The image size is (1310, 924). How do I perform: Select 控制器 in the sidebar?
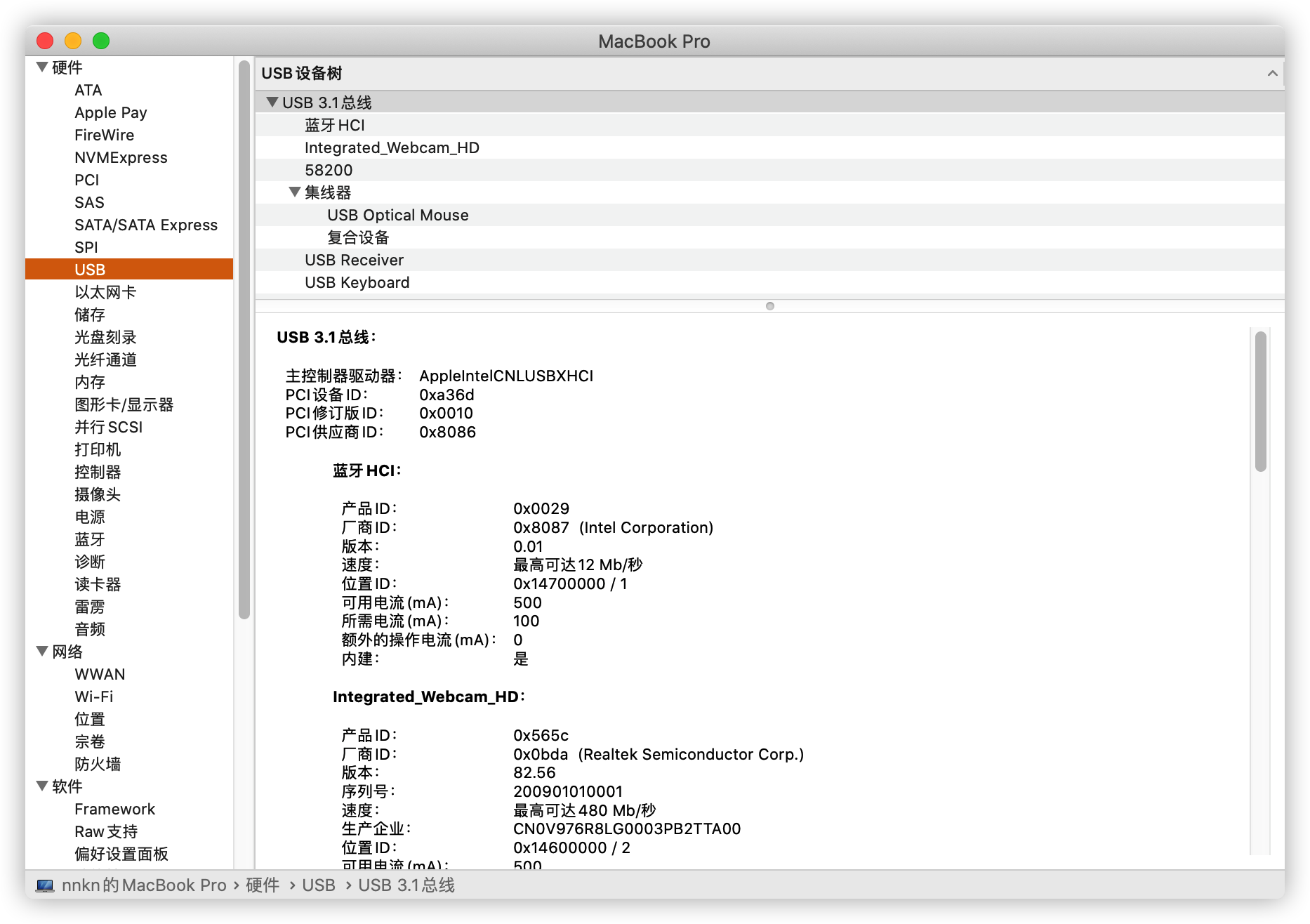(x=98, y=472)
